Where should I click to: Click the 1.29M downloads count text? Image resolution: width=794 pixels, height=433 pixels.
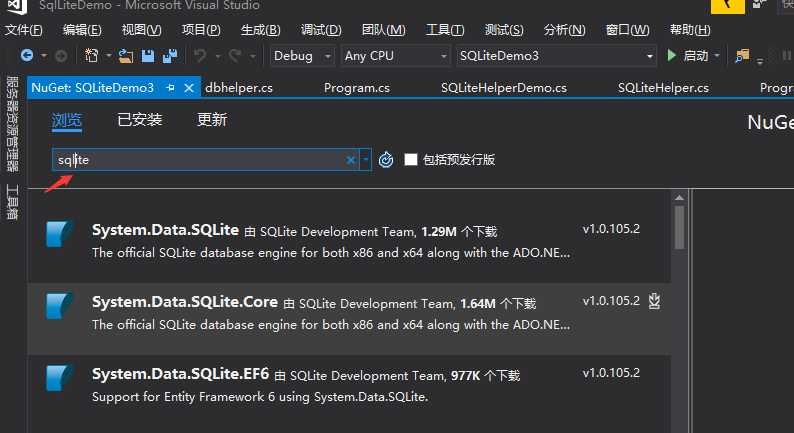click(x=439, y=231)
